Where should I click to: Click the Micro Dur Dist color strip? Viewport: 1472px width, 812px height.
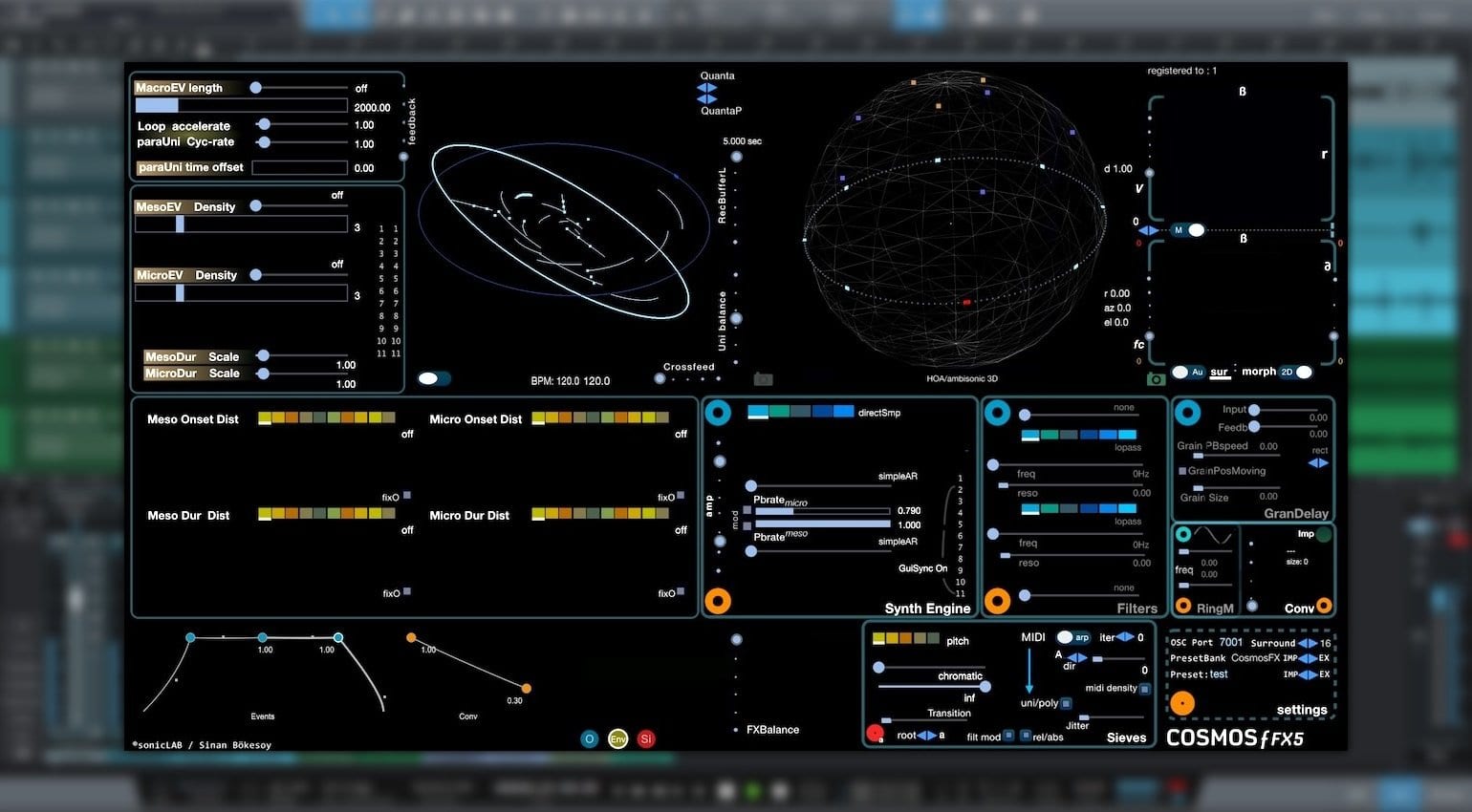click(600, 513)
